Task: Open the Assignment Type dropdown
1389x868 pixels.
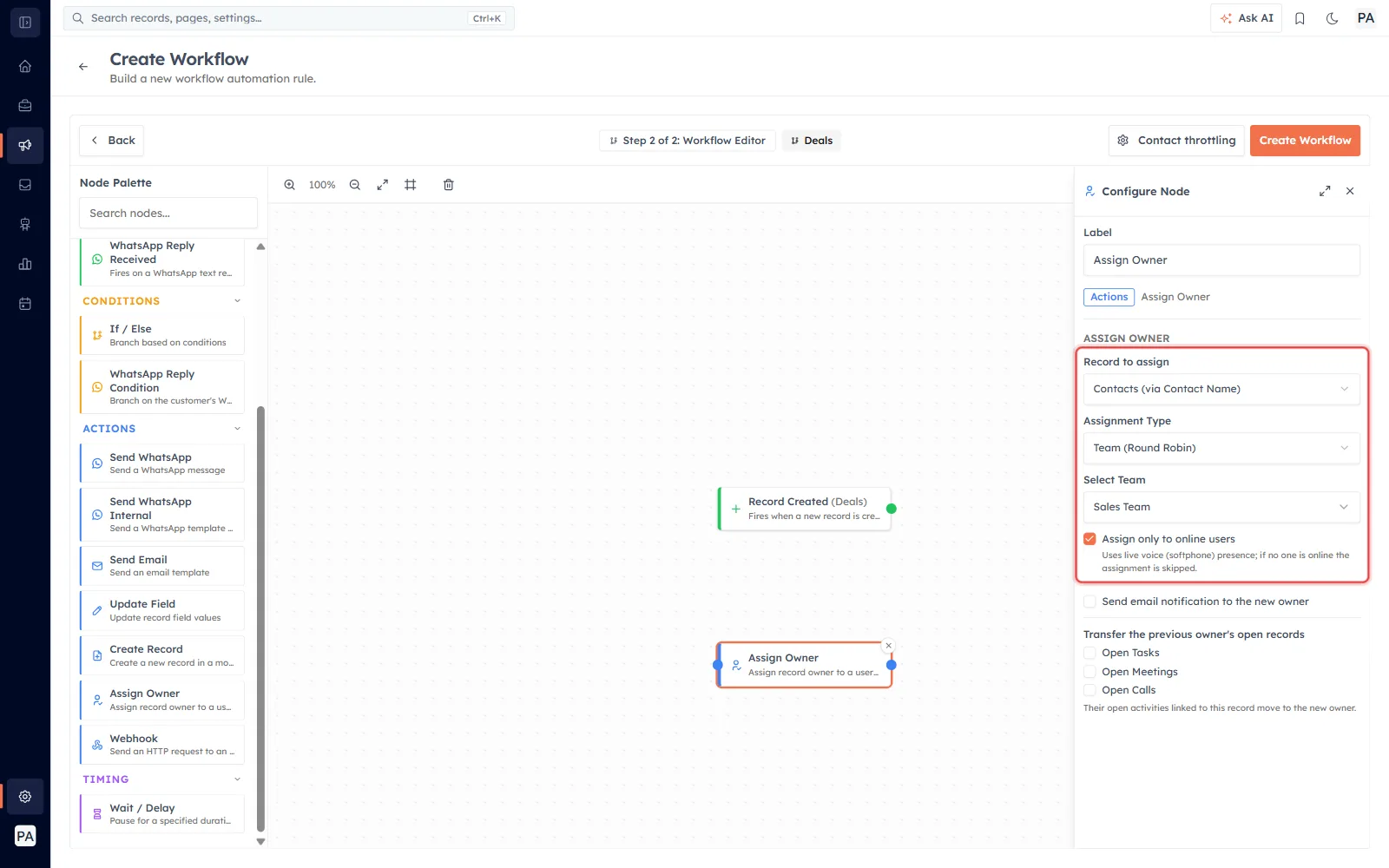Action: pos(1221,448)
